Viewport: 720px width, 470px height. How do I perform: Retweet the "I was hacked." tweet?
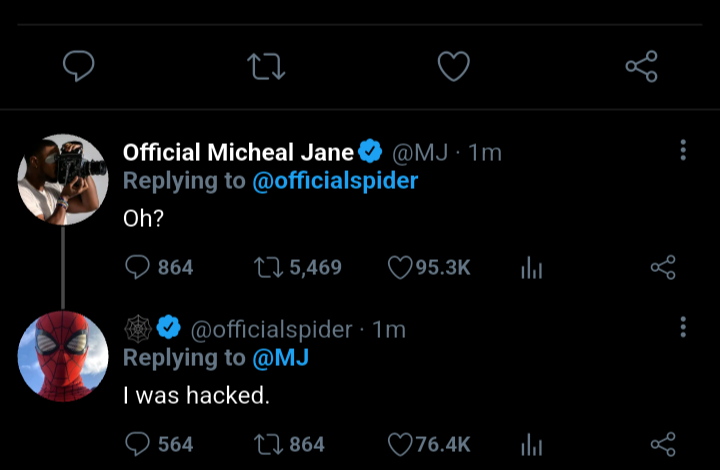265,443
